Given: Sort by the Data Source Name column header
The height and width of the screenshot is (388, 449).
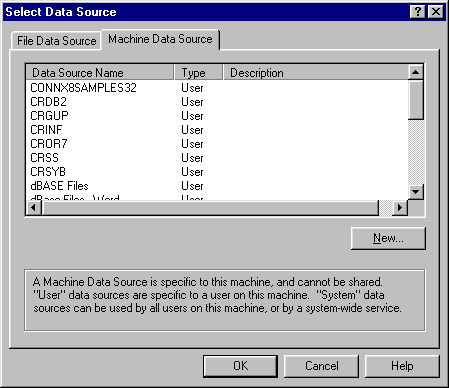Looking at the screenshot, I should [x=100, y=73].
